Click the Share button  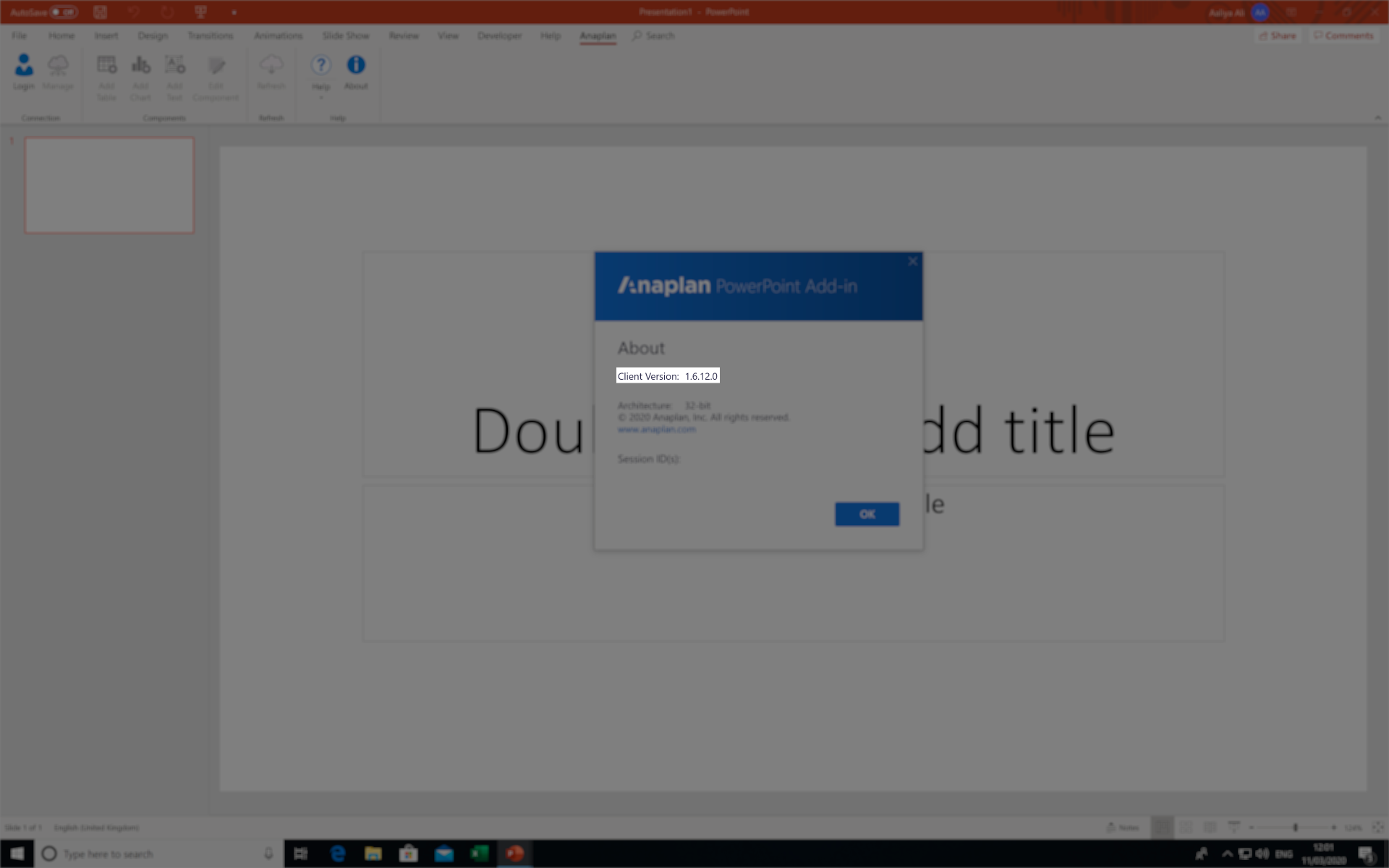[x=1278, y=35]
